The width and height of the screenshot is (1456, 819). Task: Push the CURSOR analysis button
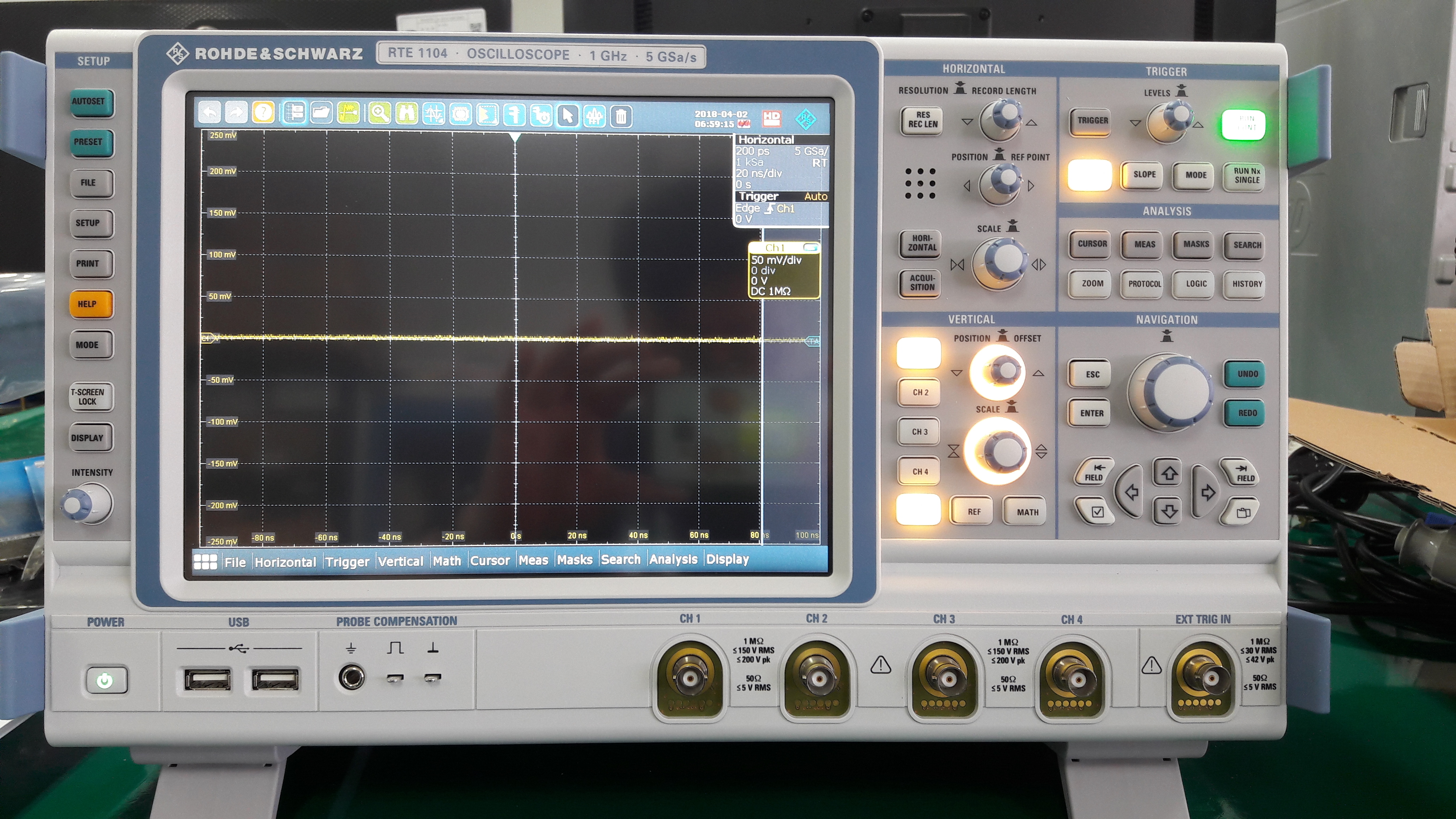point(1091,244)
